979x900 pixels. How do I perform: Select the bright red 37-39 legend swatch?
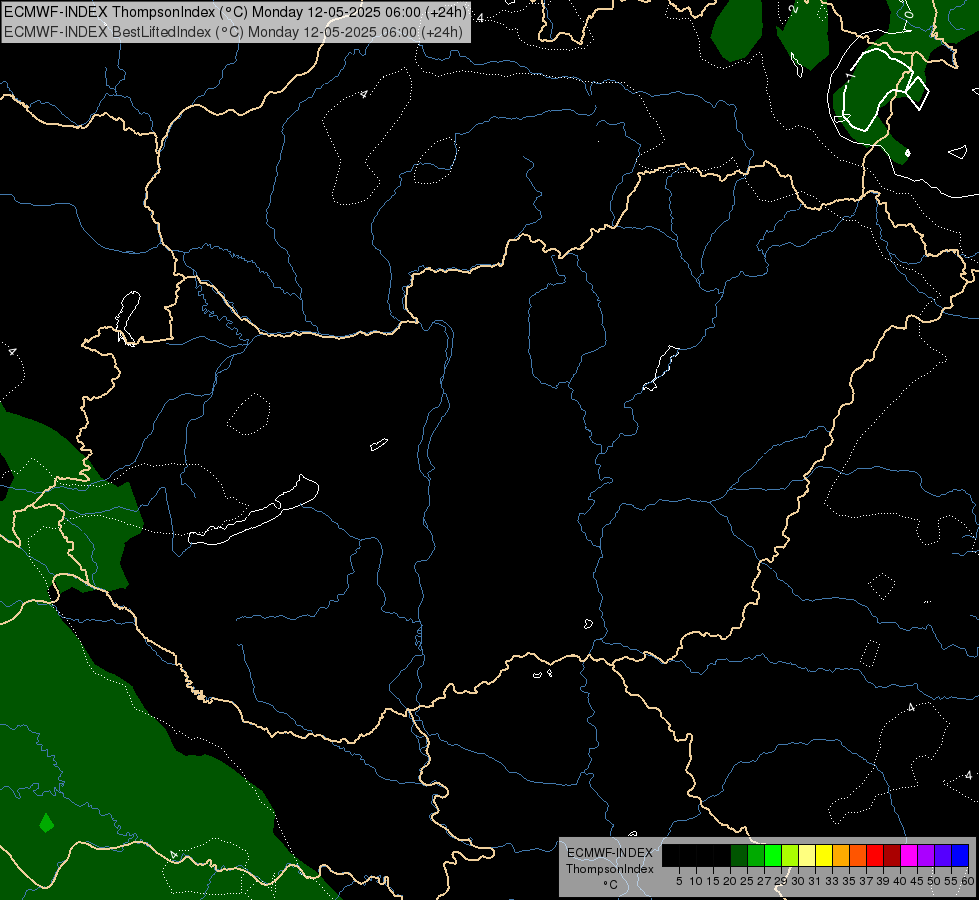875,855
